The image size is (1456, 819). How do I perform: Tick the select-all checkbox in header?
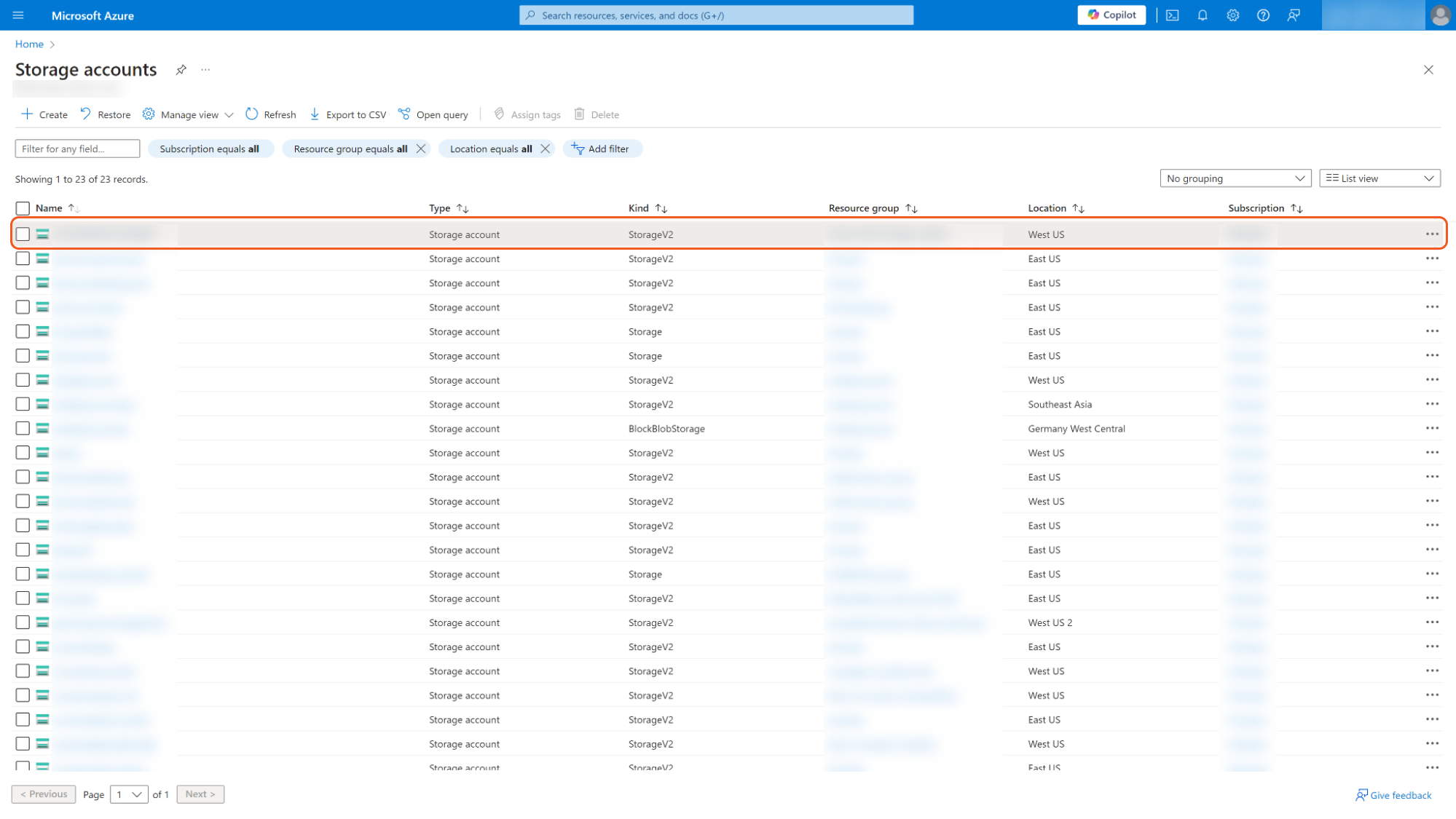tap(23, 208)
